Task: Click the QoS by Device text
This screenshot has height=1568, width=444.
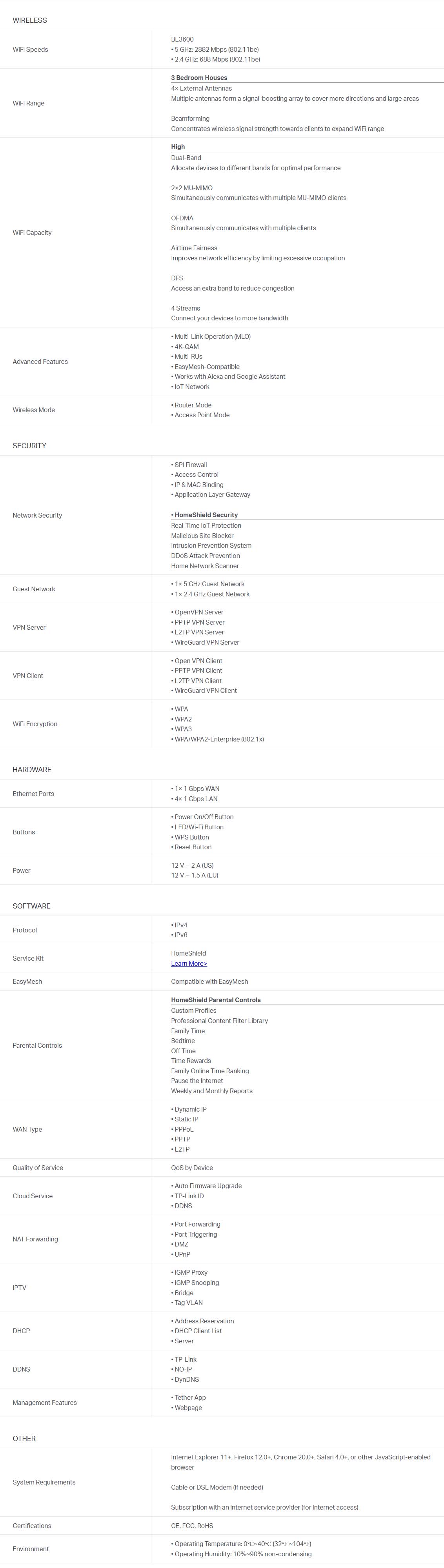Action: point(192,1168)
